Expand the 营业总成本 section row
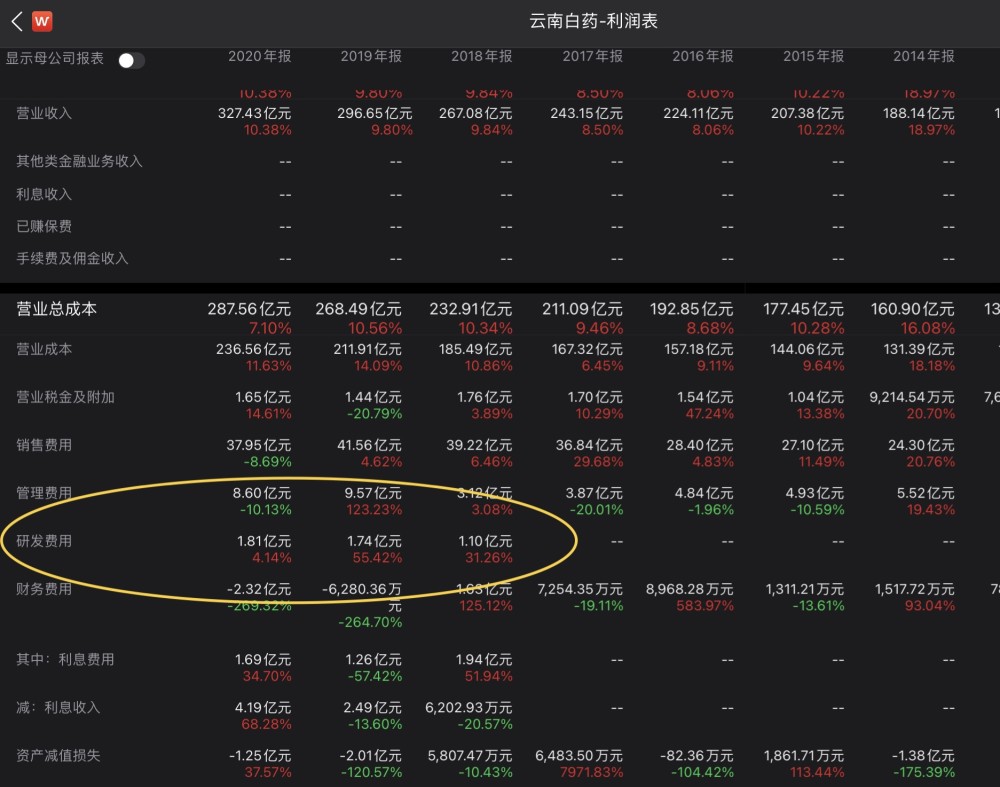The image size is (1000, 787). pyautogui.click(x=57, y=310)
